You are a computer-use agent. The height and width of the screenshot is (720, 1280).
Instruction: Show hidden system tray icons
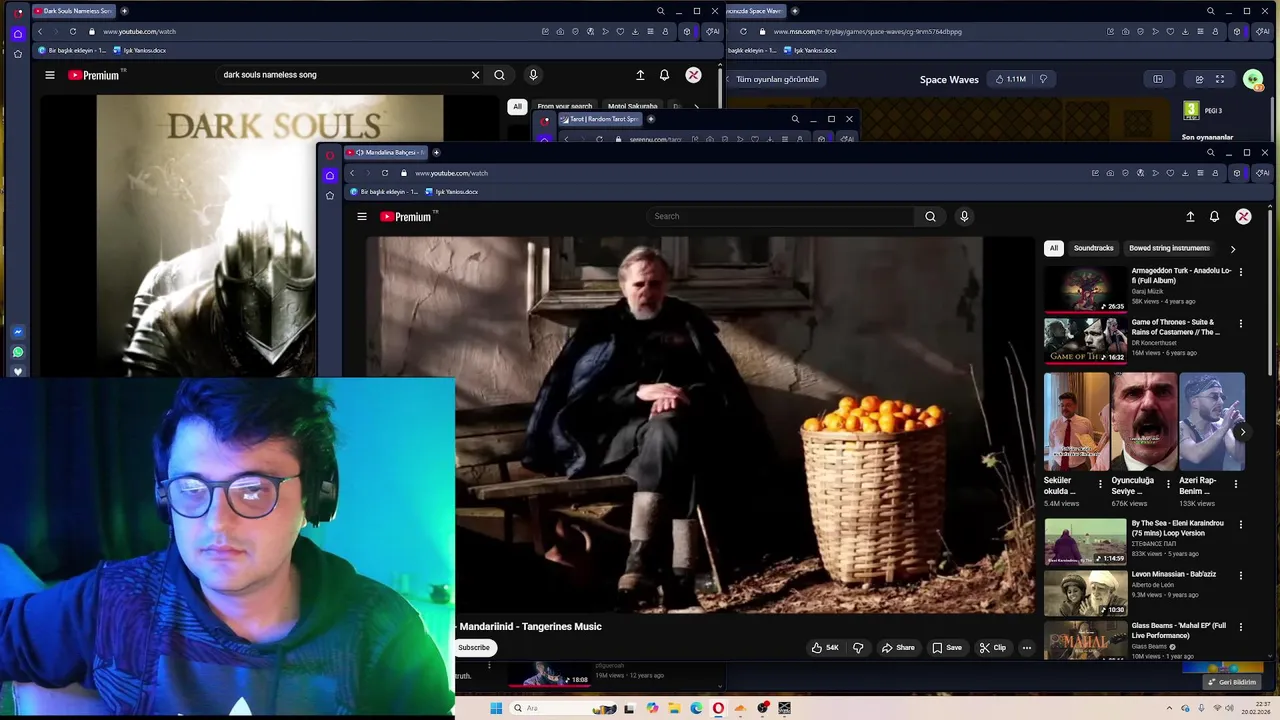point(1170,708)
